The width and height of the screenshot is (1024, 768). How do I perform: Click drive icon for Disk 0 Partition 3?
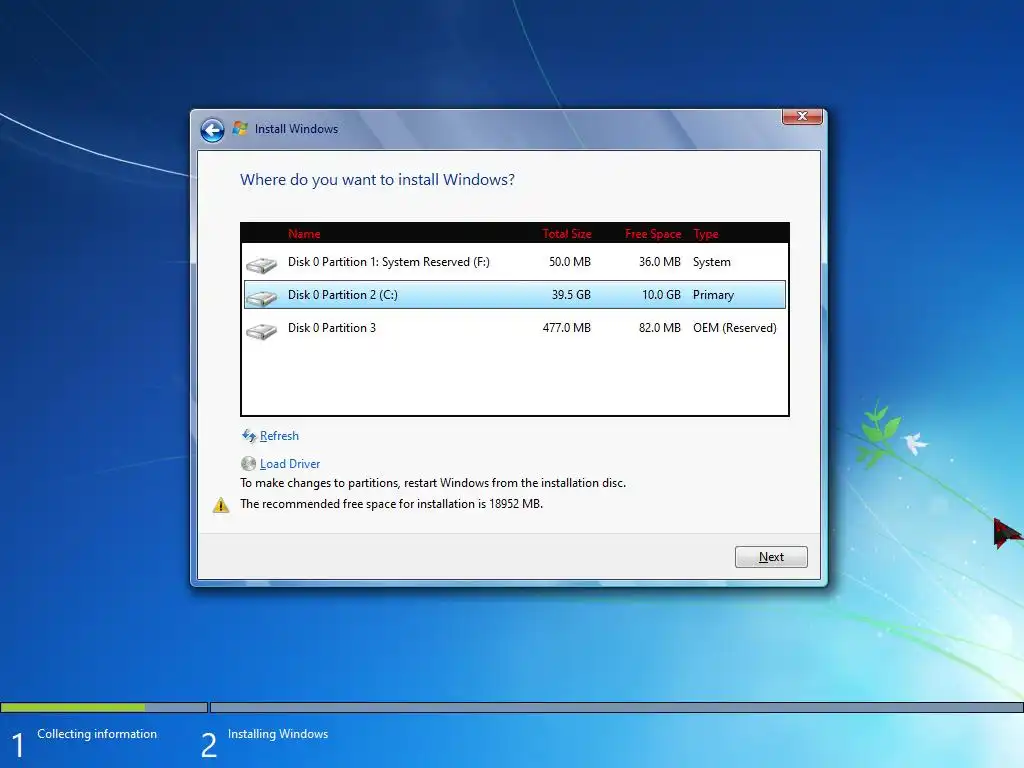click(x=261, y=331)
